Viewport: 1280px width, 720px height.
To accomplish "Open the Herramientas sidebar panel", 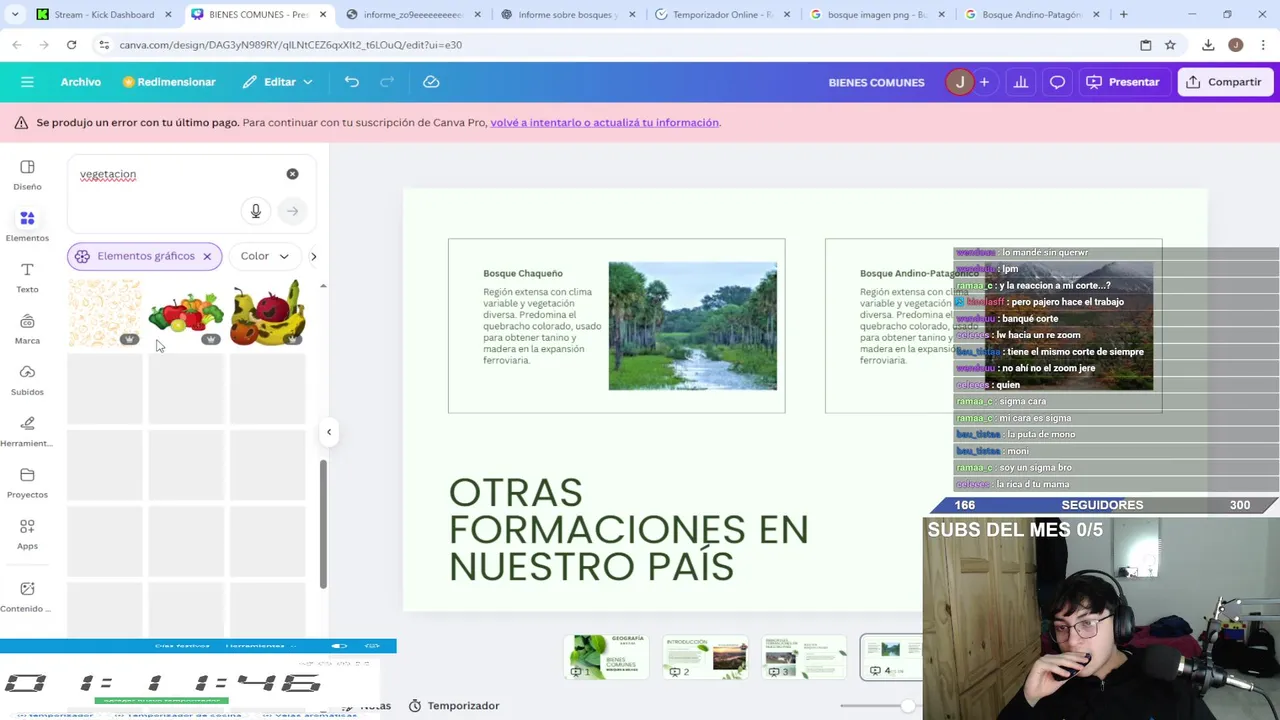I will (x=27, y=431).
